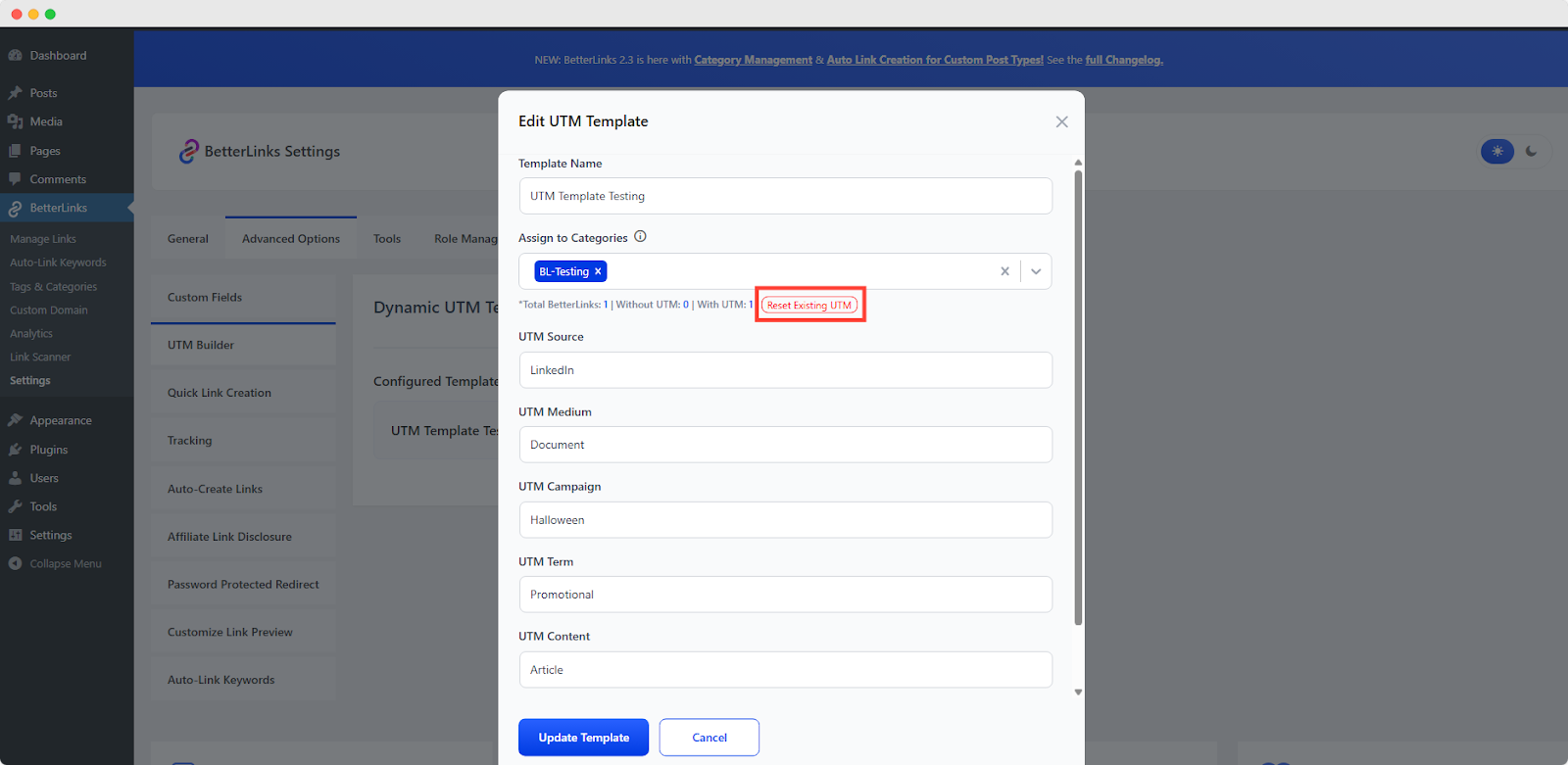Open the Dashboard from the sidebar
This screenshot has height=765, width=1568.
pos(58,56)
